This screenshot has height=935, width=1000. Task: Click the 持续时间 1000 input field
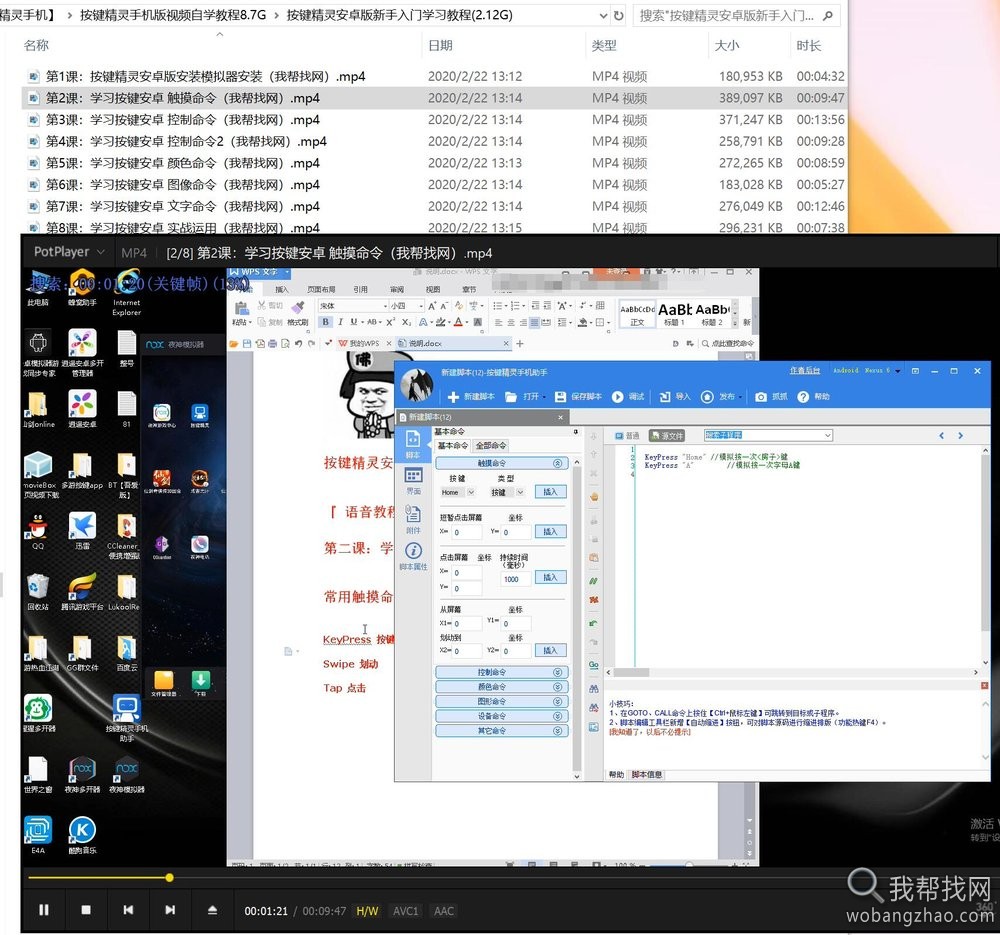pyautogui.click(x=515, y=579)
